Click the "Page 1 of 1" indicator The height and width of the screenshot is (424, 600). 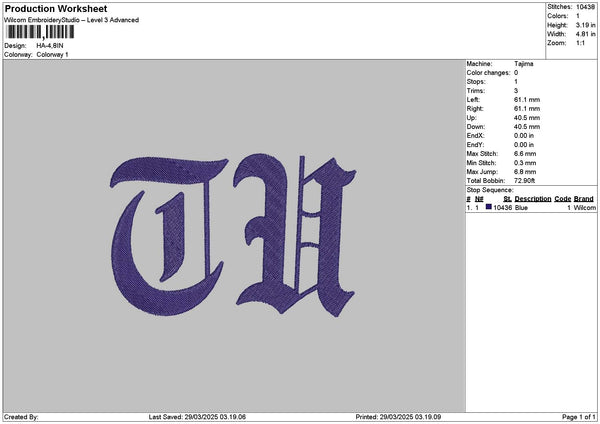point(579,417)
